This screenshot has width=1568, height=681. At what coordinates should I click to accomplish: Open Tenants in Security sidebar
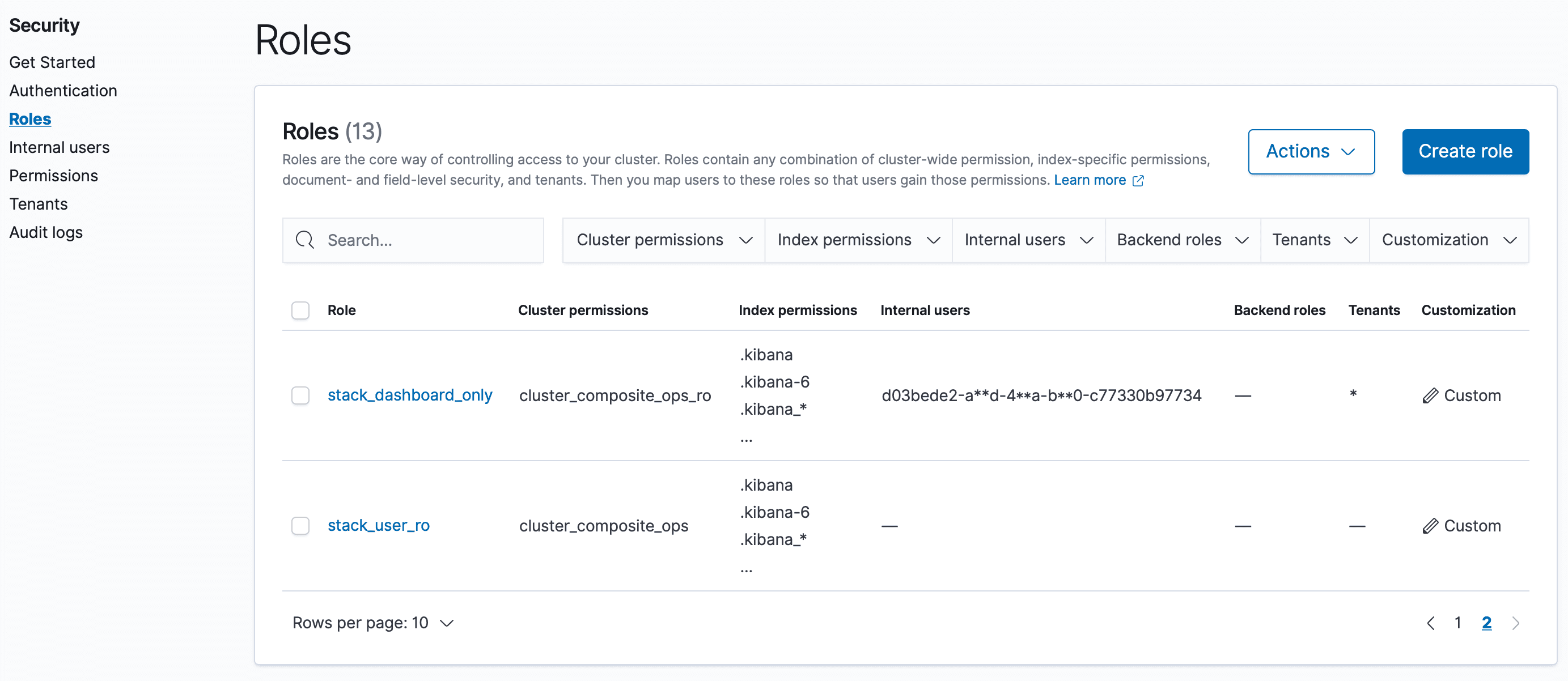coord(39,204)
